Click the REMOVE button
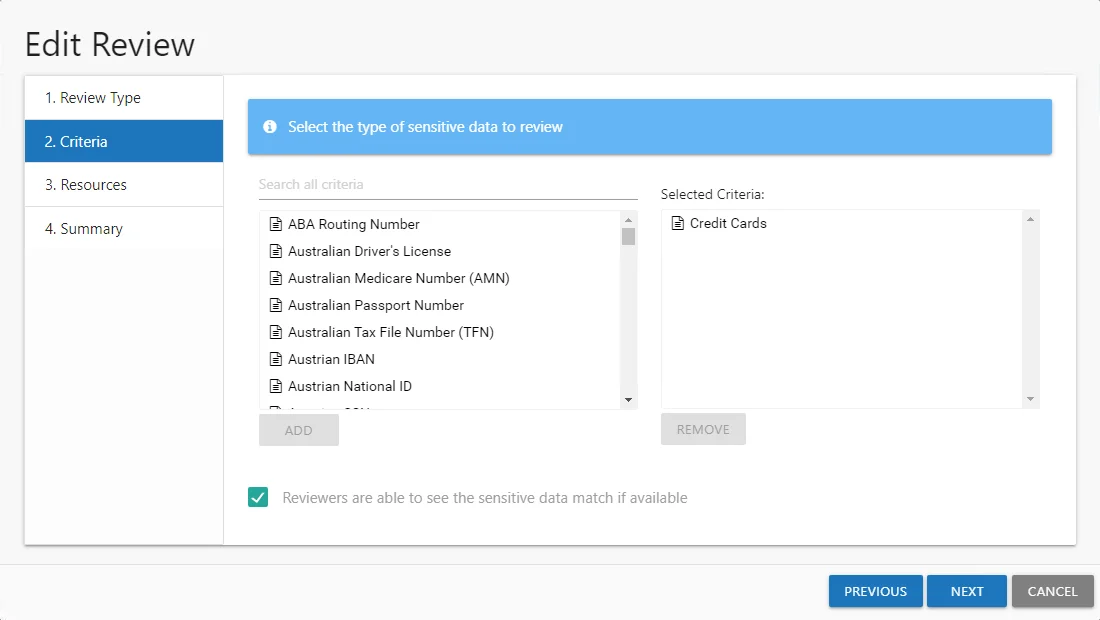The width and height of the screenshot is (1100, 620). (x=703, y=429)
